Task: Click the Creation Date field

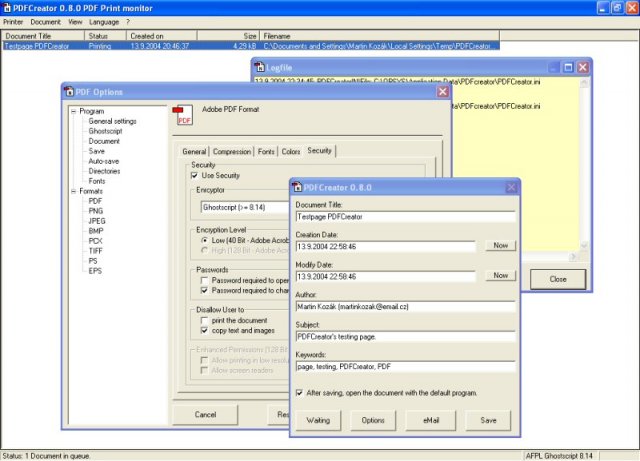Action: [x=385, y=247]
